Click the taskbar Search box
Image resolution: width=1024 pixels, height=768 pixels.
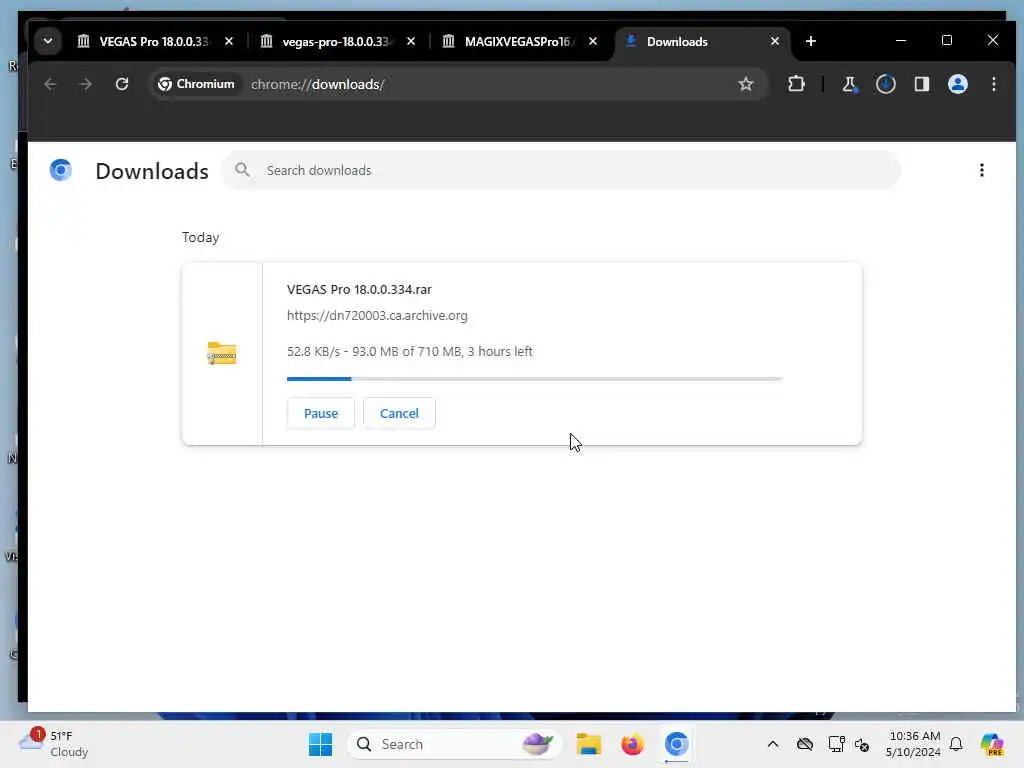[x=455, y=744]
